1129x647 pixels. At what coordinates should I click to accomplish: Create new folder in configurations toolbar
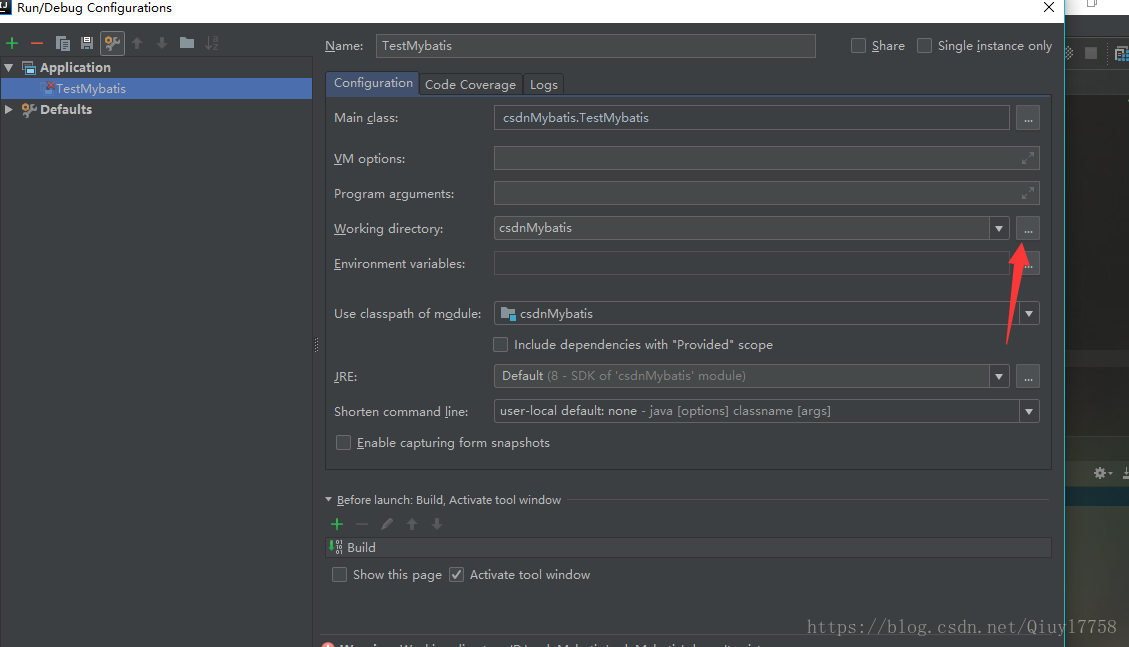tap(187, 42)
